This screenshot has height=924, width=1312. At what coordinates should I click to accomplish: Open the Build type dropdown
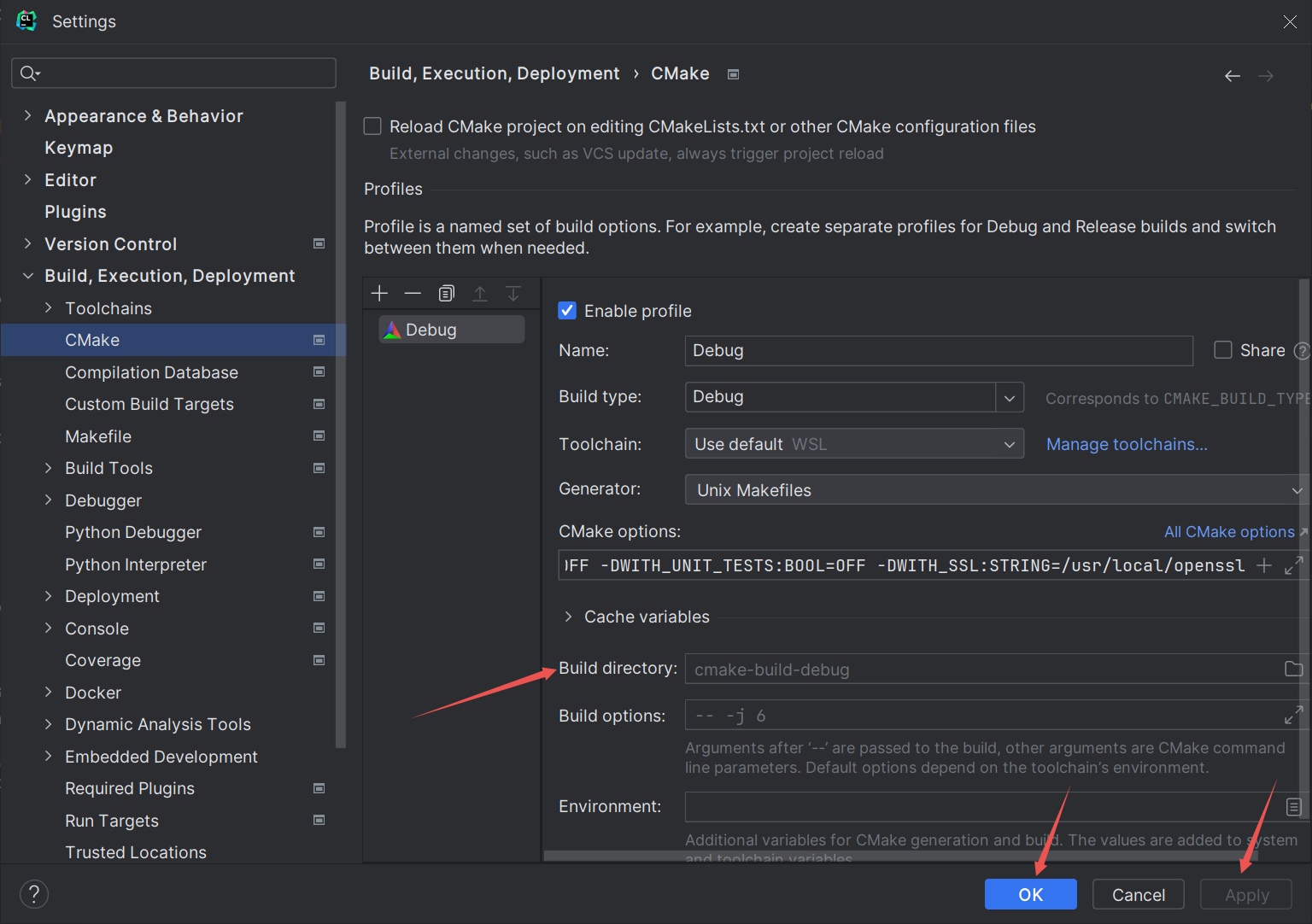1010,397
